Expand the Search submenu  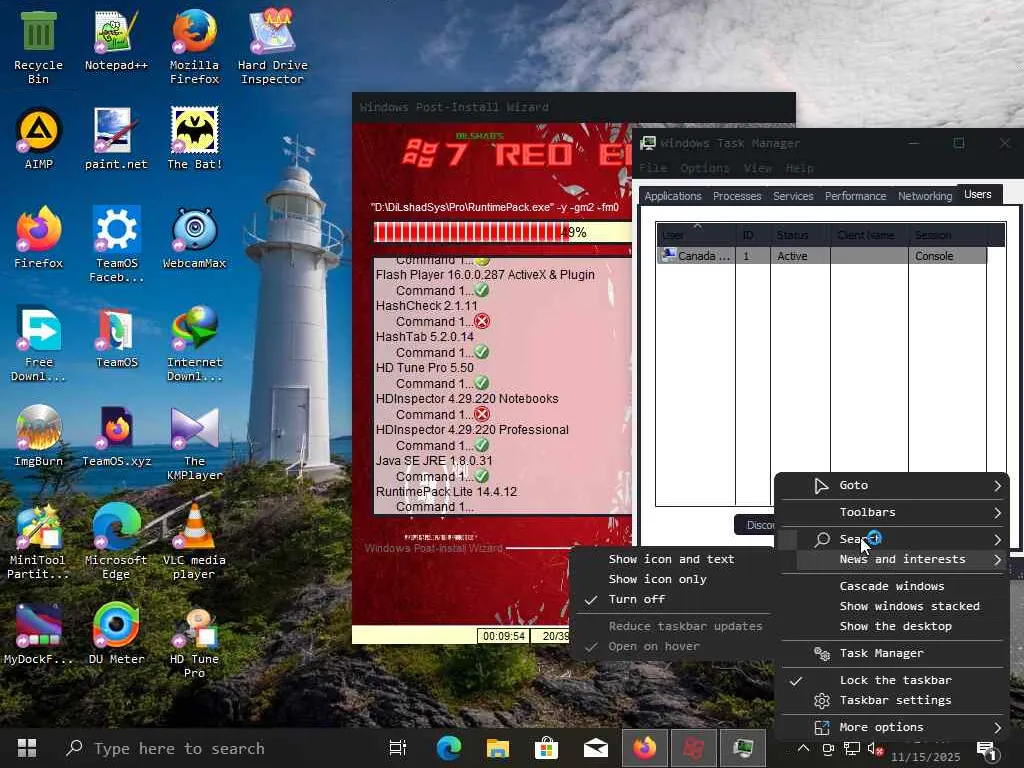[892, 539]
